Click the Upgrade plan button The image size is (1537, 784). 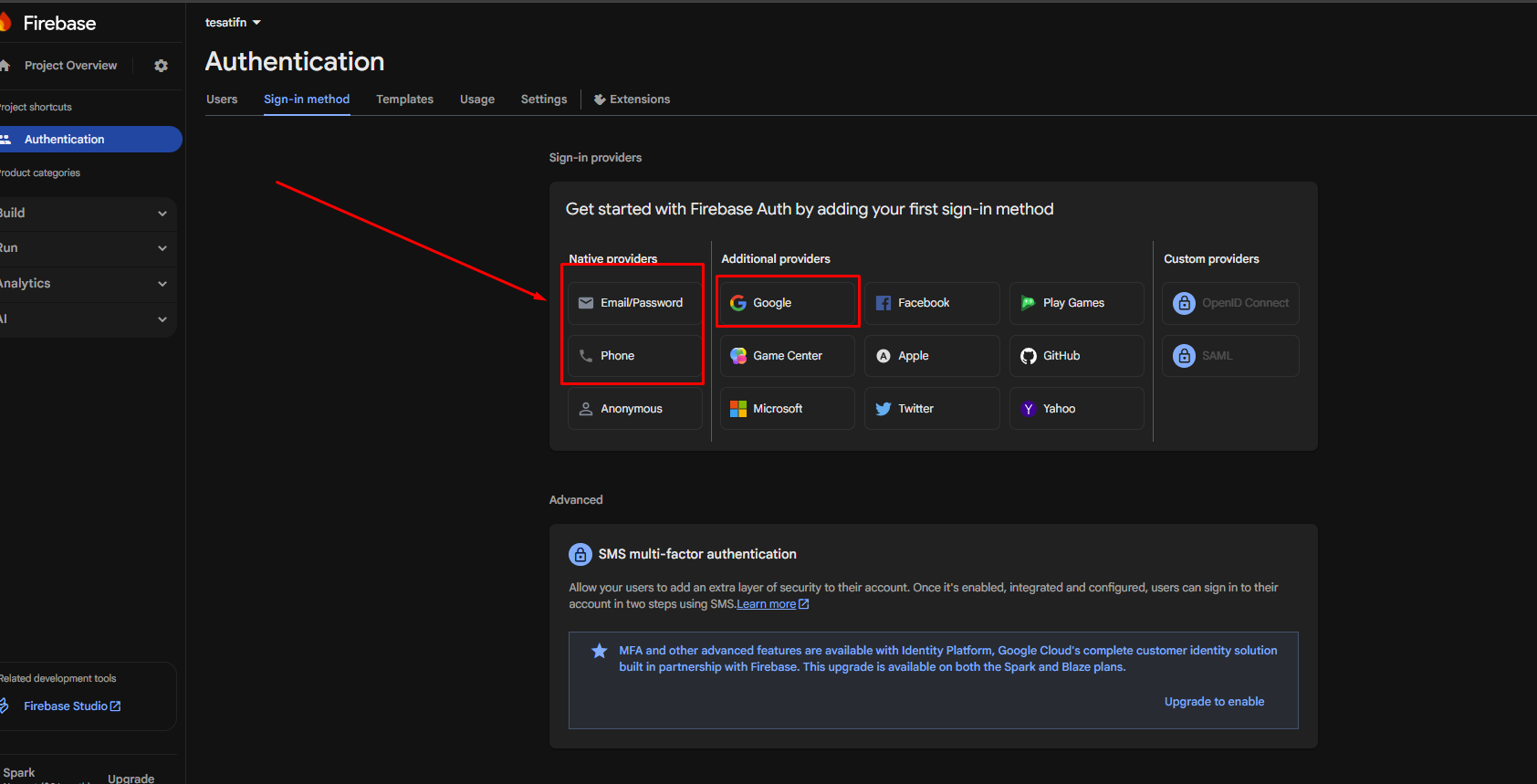click(131, 779)
